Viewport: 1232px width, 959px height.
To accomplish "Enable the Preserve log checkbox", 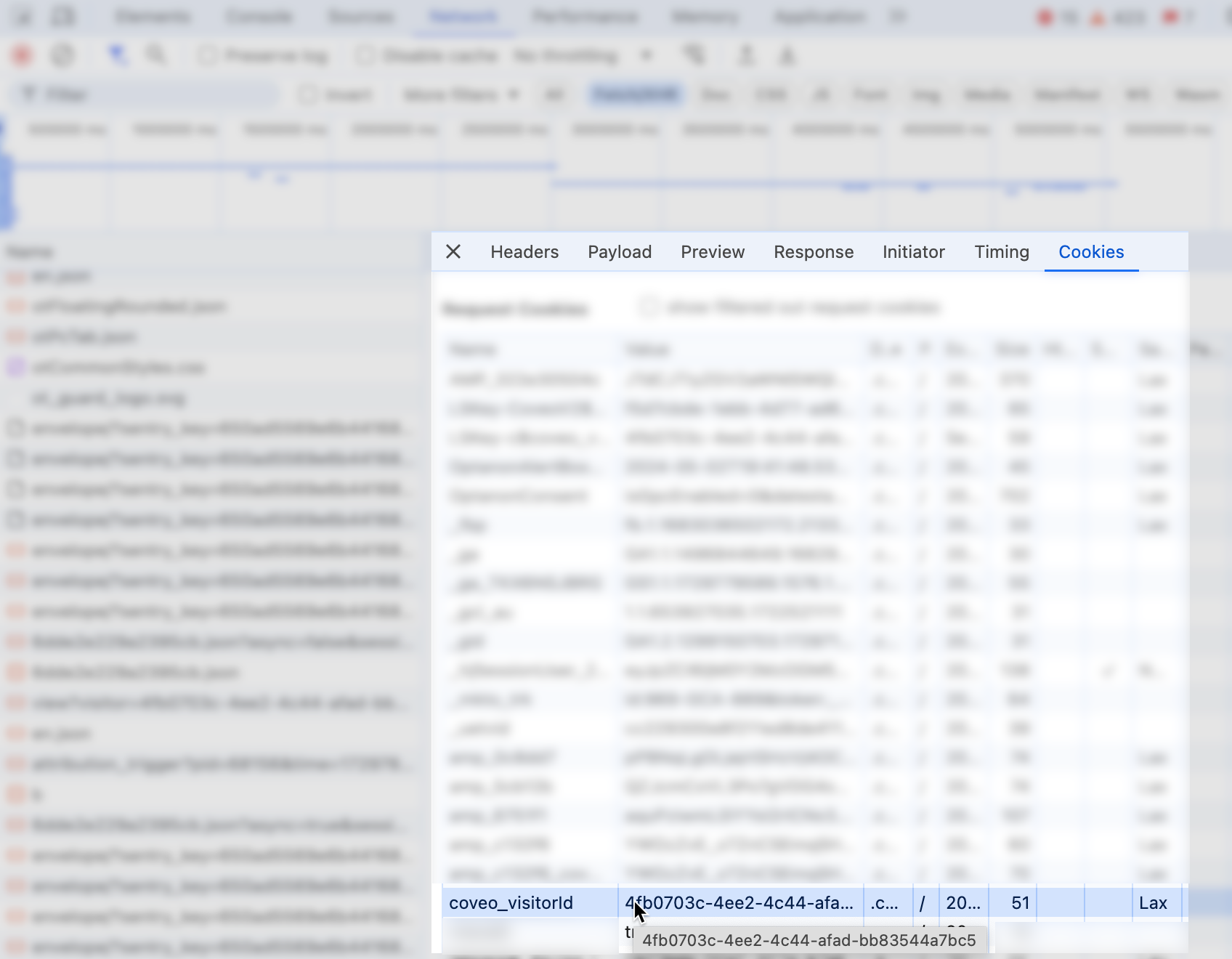I will (x=208, y=56).
